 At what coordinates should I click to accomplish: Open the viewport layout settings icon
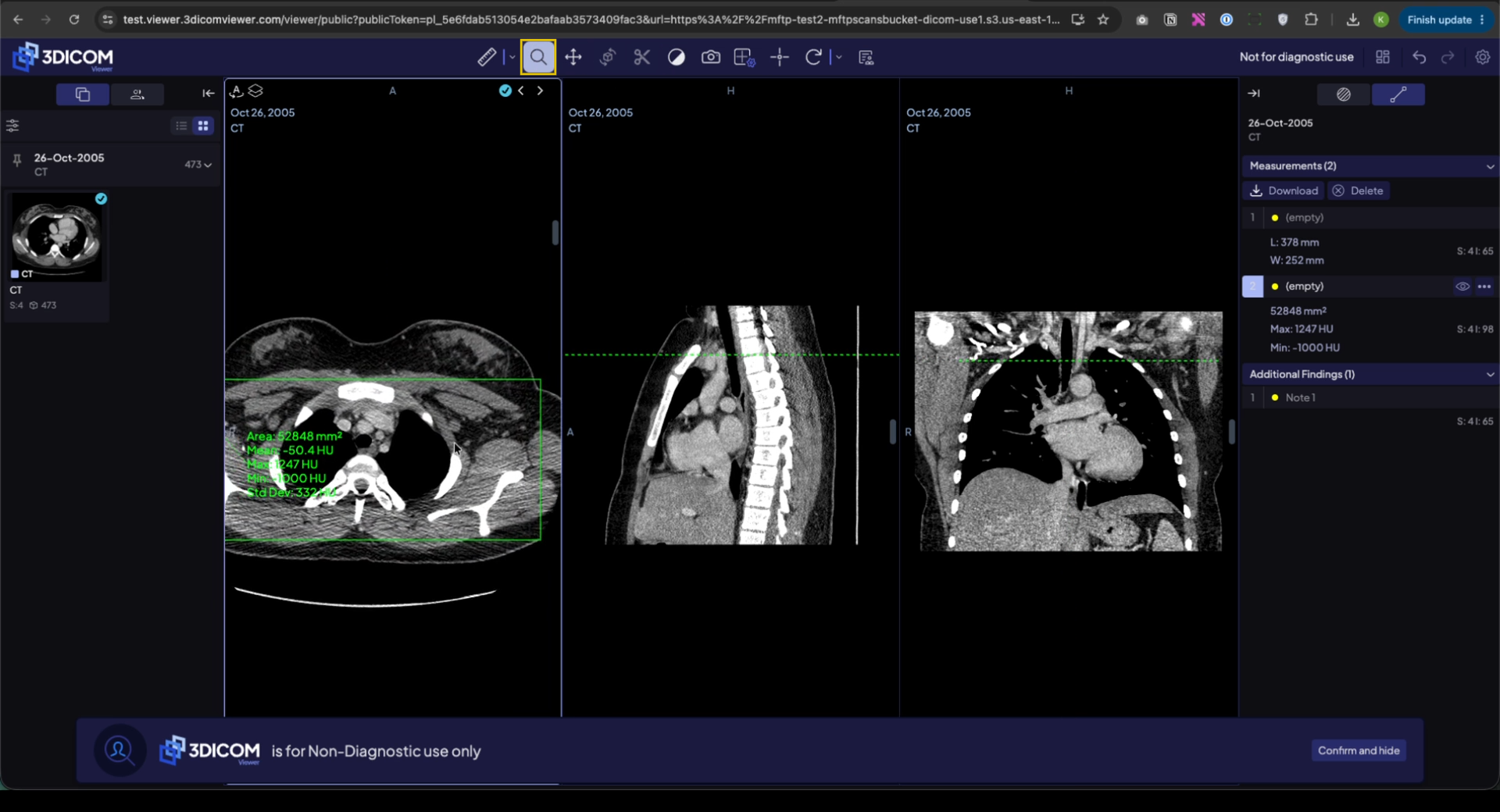point(744,57)
